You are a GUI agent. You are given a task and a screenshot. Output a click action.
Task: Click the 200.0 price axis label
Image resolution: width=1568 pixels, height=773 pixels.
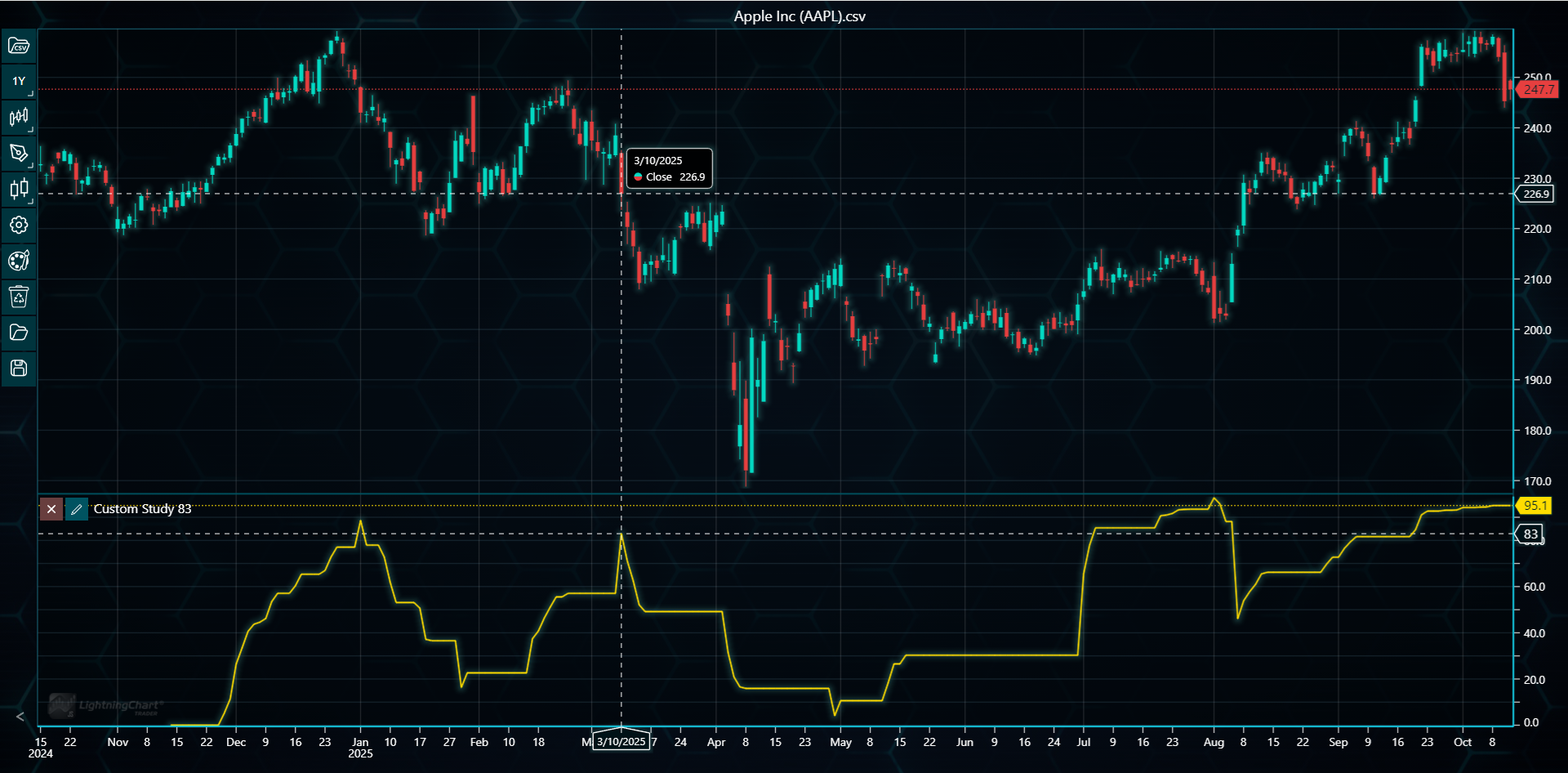[x=1537, y=330]
